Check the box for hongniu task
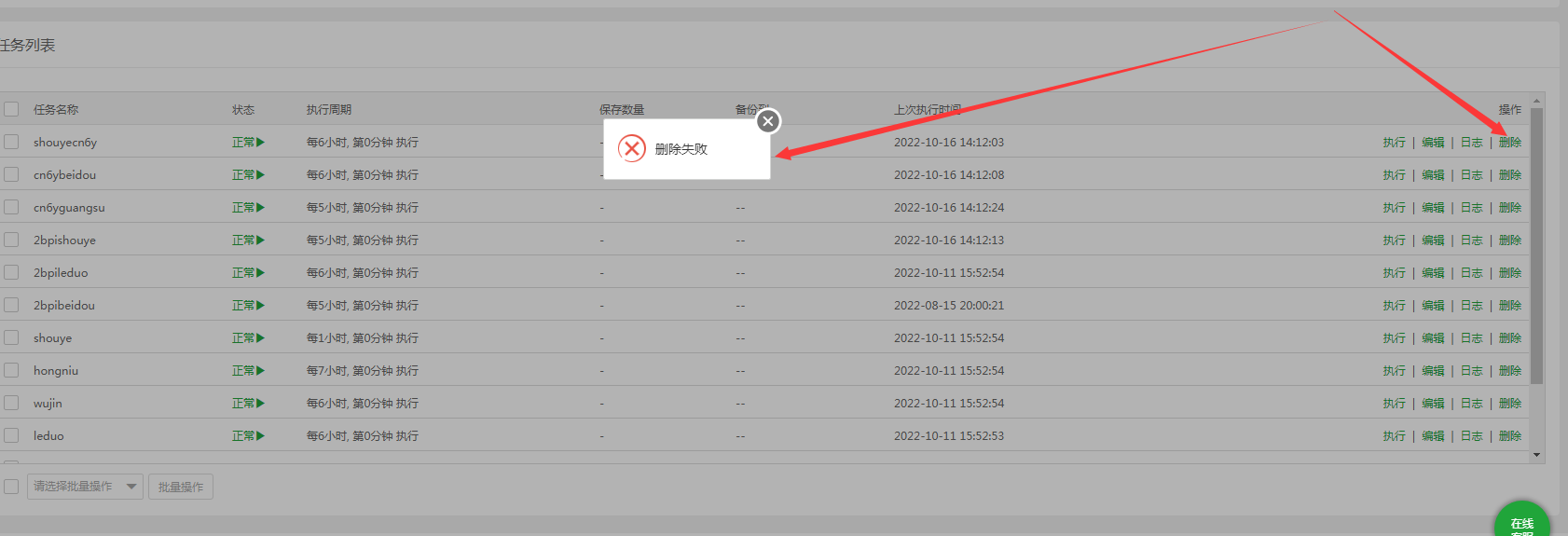The height and width of the screenshot is (536, 1568). [11, 370]
